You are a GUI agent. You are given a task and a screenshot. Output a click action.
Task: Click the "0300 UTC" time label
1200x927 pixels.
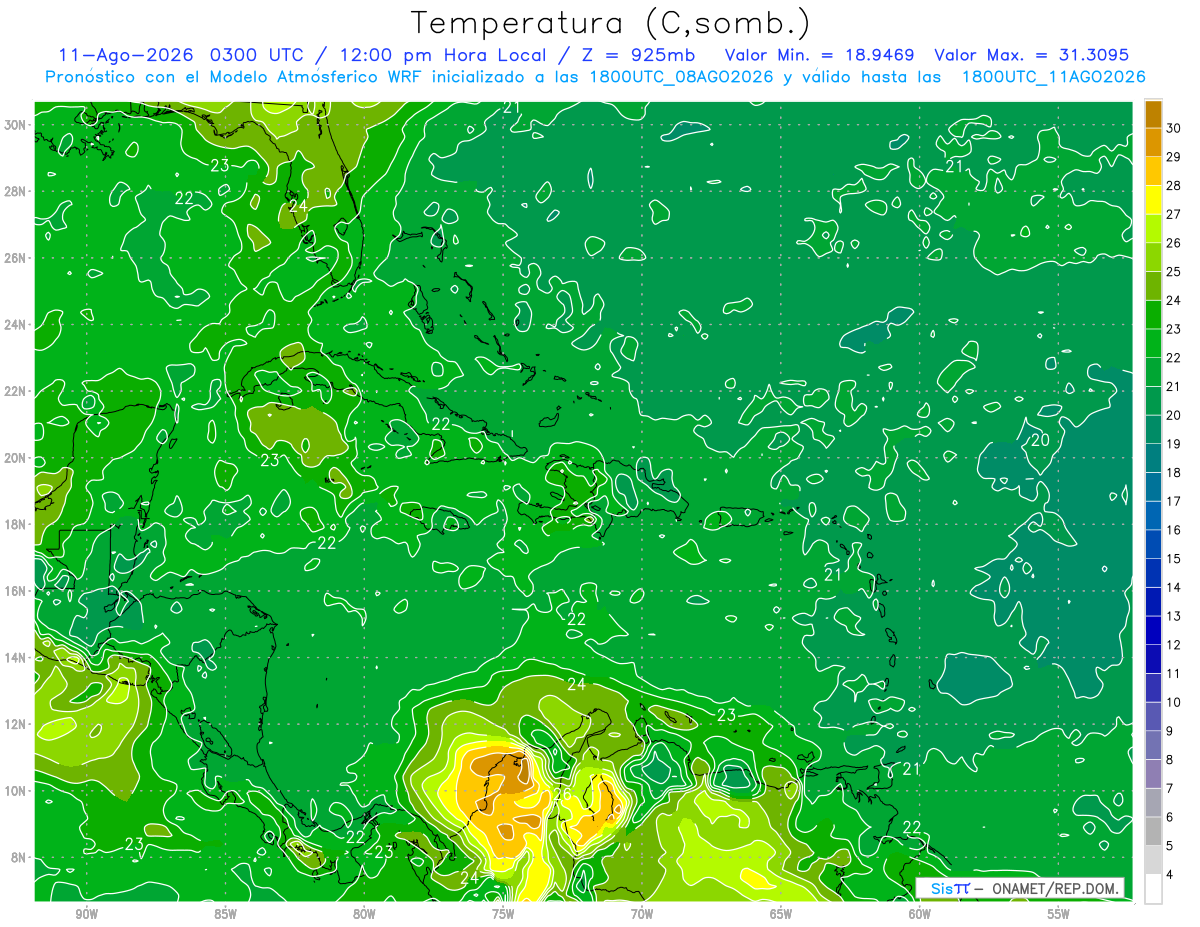pos(259,55)
